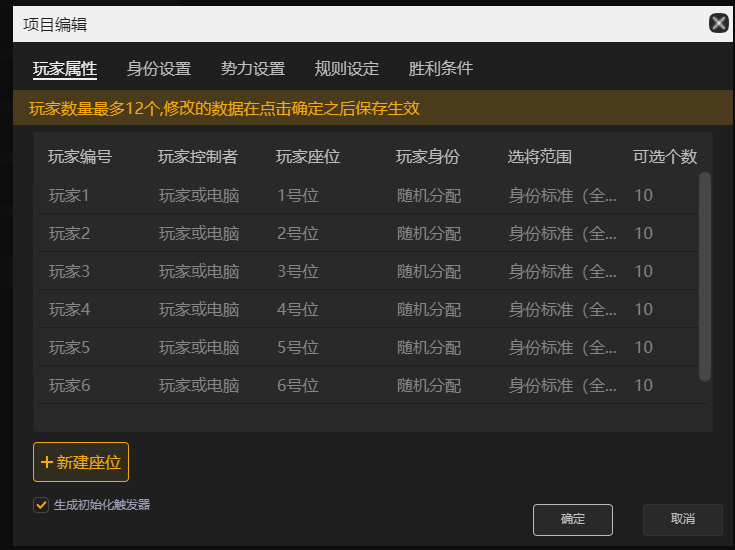Click the 2号位 seat cell

(298, 233)
